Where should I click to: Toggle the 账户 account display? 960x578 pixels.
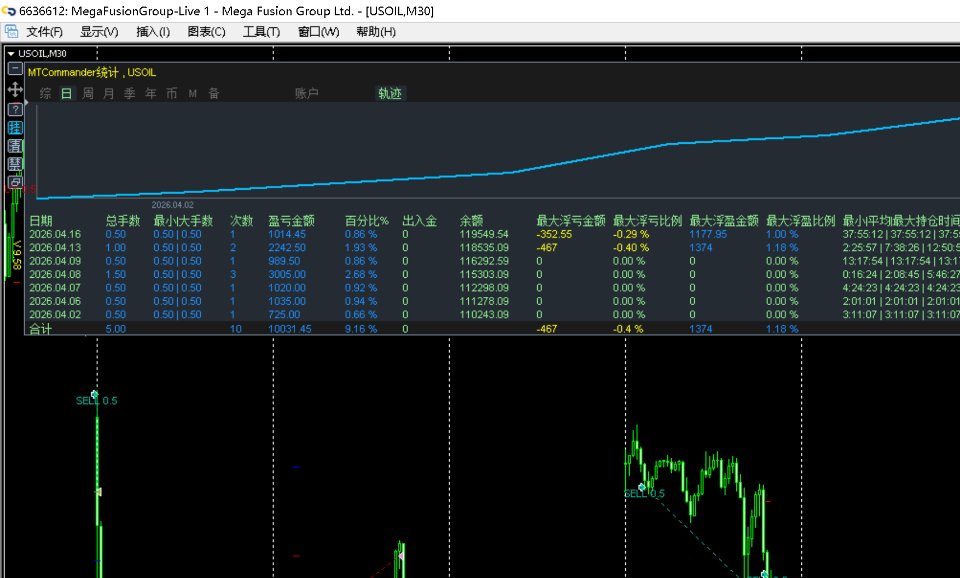(x=306, y=93)
